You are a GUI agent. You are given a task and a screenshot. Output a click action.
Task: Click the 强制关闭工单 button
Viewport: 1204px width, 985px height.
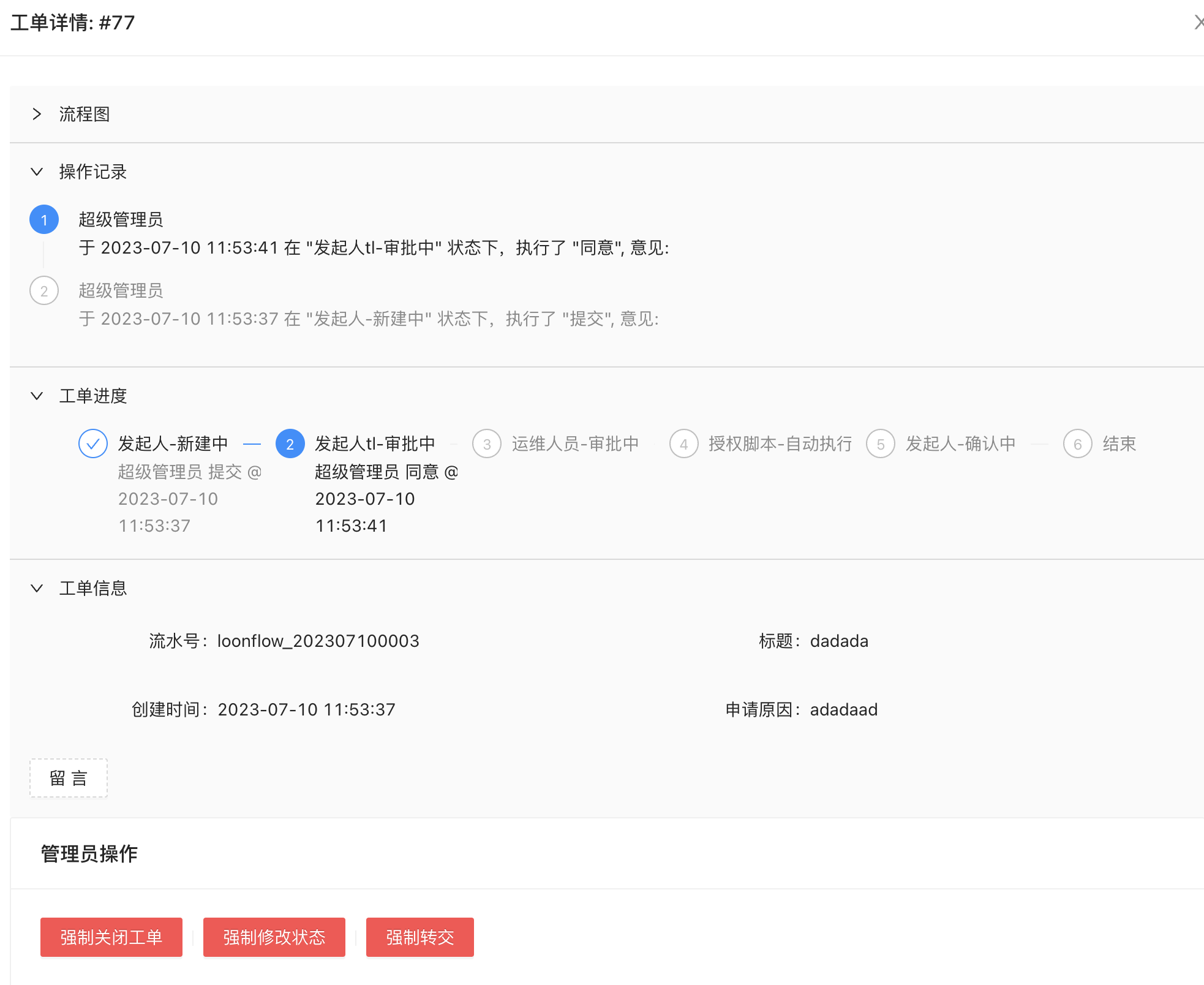[111, 937]
